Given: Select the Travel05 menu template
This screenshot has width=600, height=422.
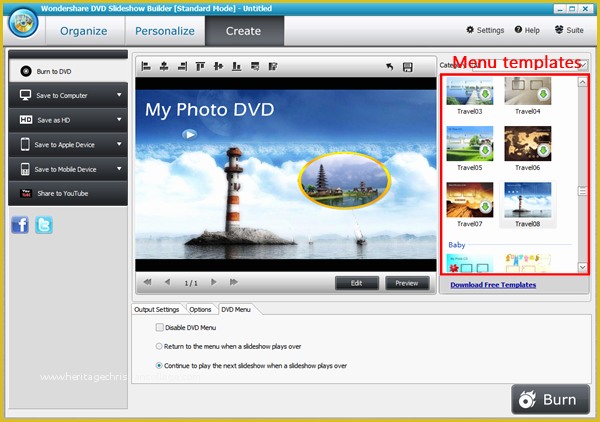Looking at the screenshot, I should click(470, 148).
